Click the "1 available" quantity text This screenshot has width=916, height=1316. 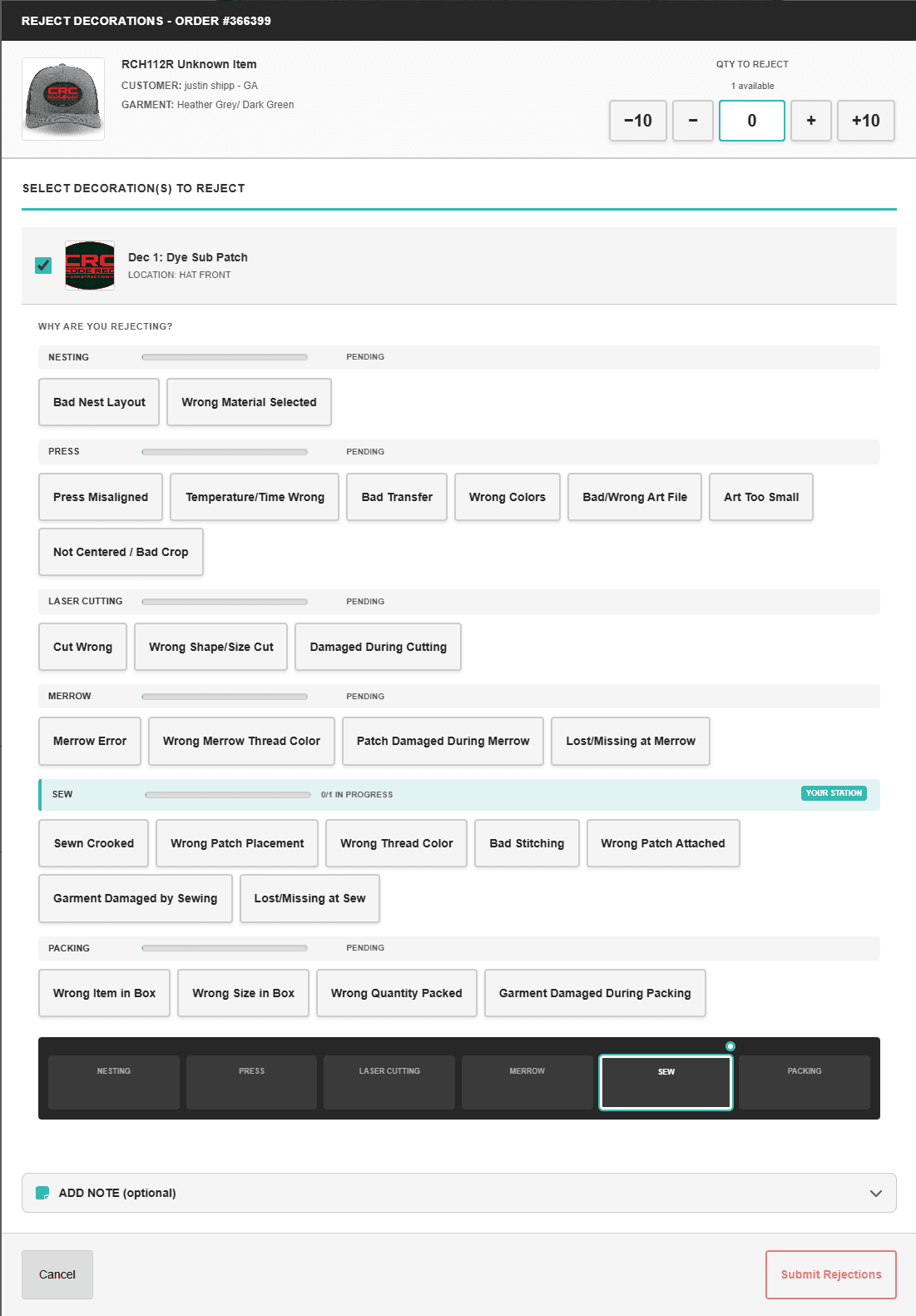(x=753, y=86)
